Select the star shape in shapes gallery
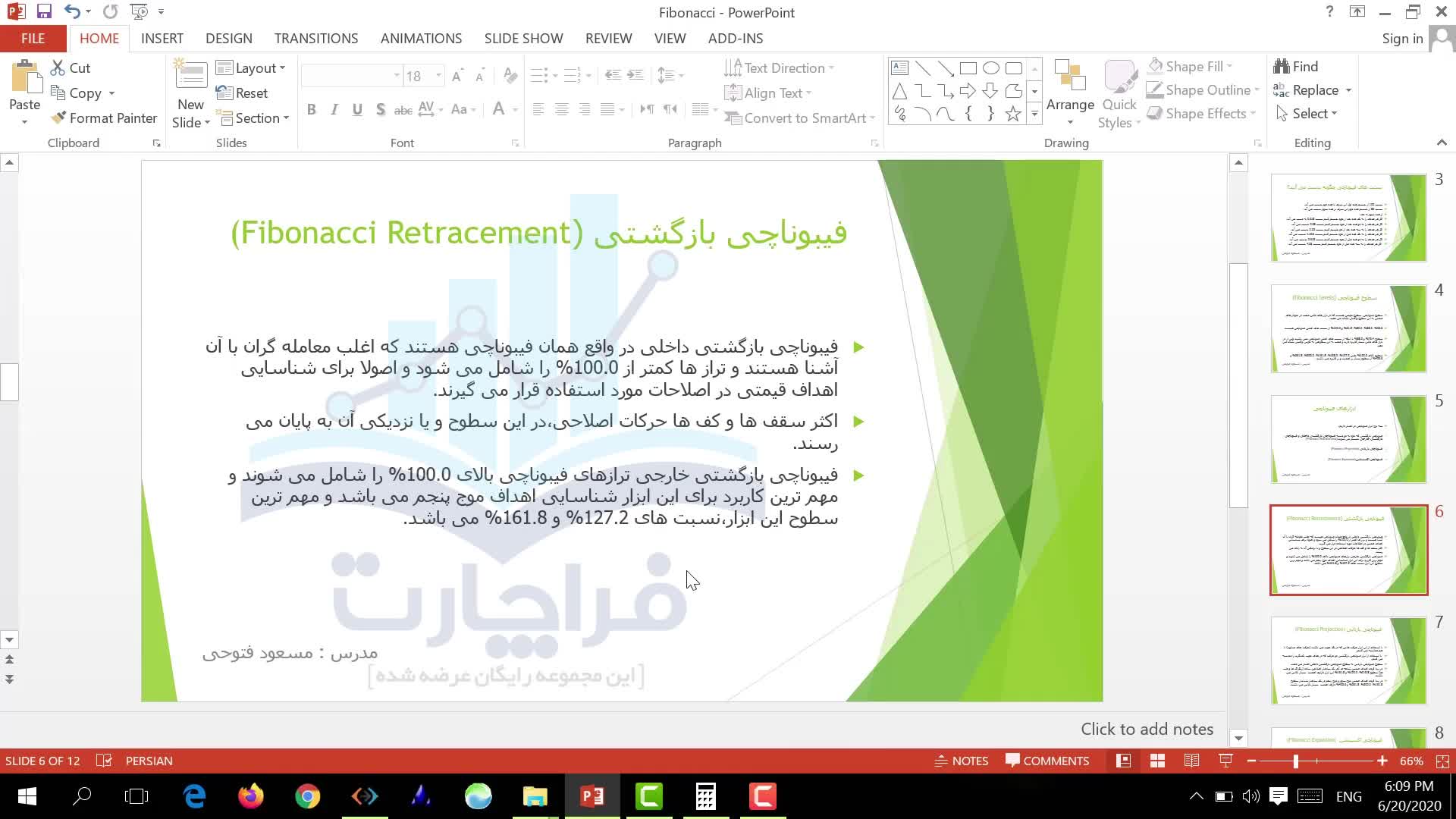 pyautogui.click(x=1013, y=114)
